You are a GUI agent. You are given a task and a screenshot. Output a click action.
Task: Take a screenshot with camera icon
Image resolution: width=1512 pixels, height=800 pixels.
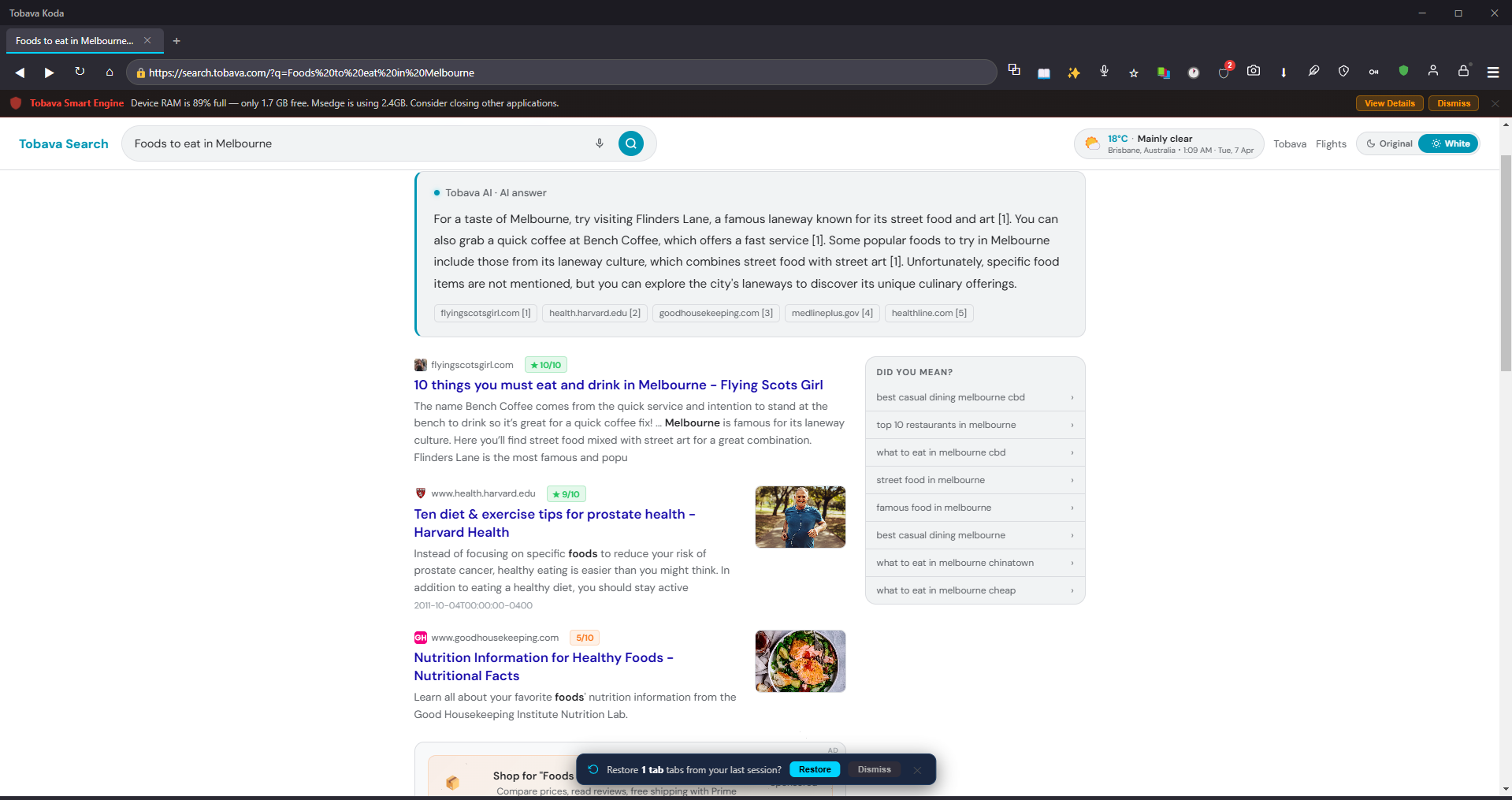point(1254,72)
